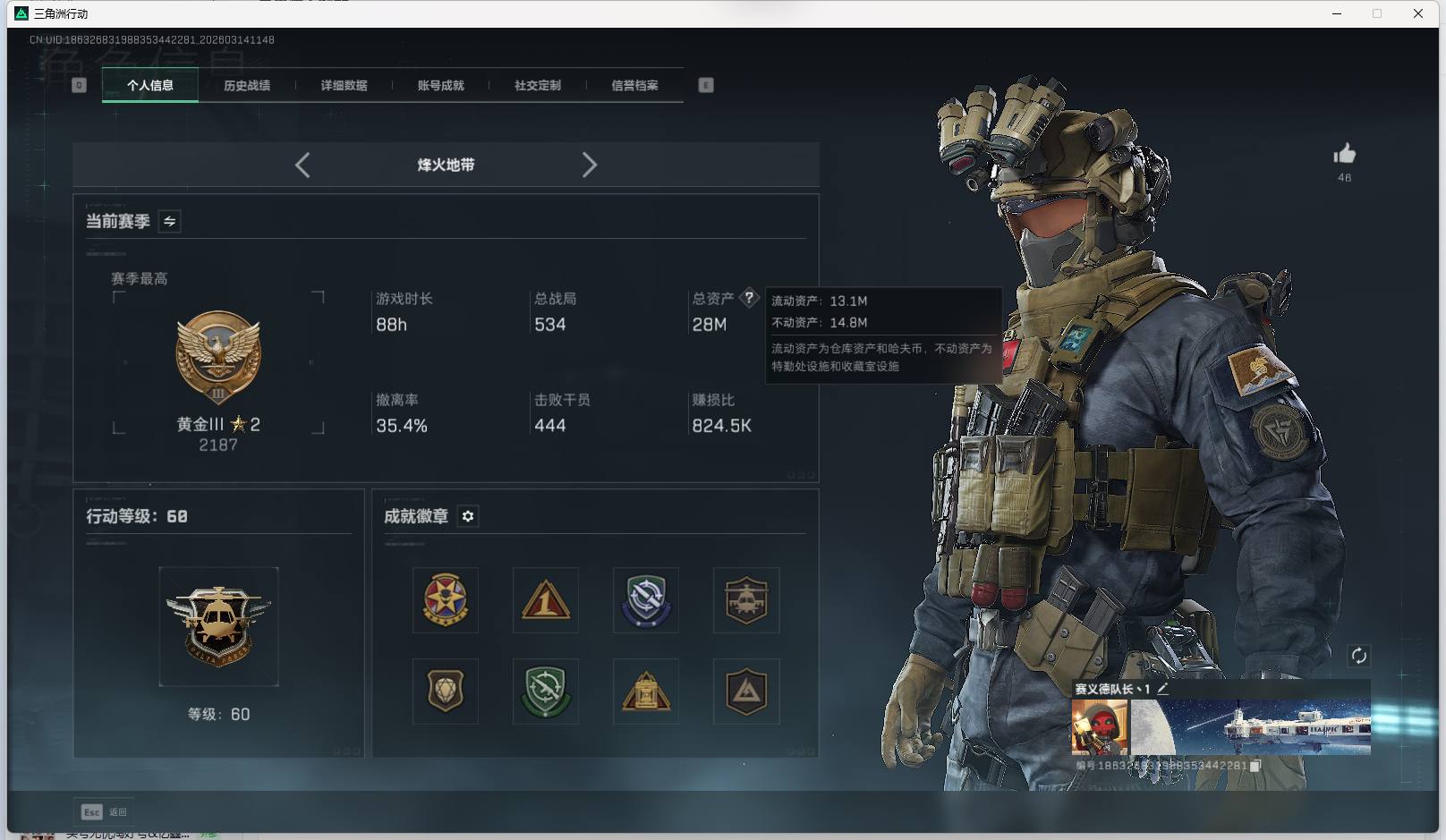Select the helicopter hexagon achievement badge
This screenshot has height=840, width=1446.
[x=746, y=600]
